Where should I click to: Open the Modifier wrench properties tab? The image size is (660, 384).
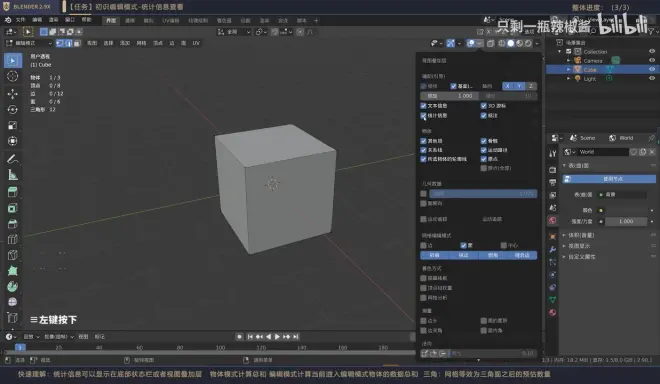coord(553,249)
